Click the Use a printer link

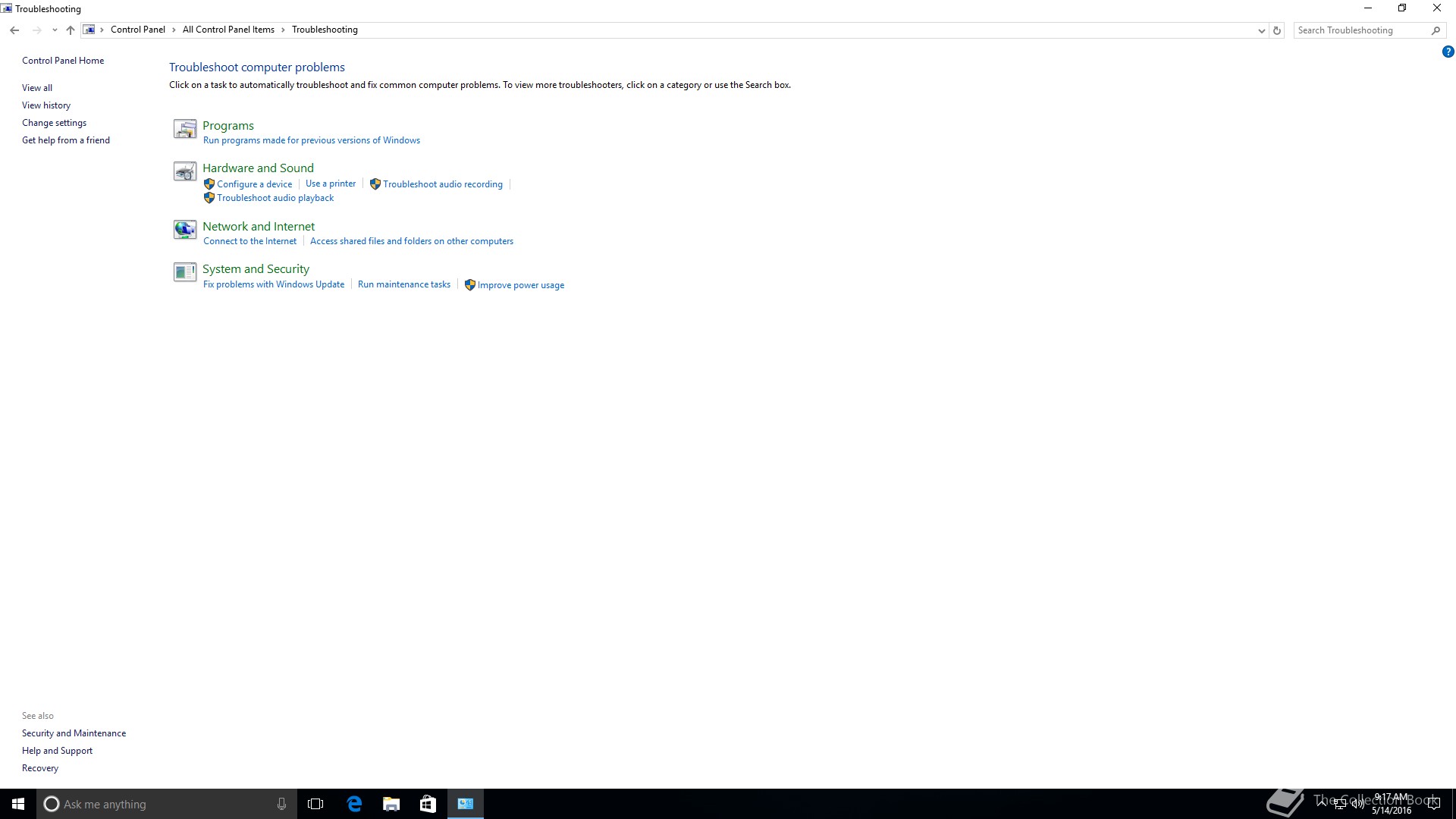331,184
